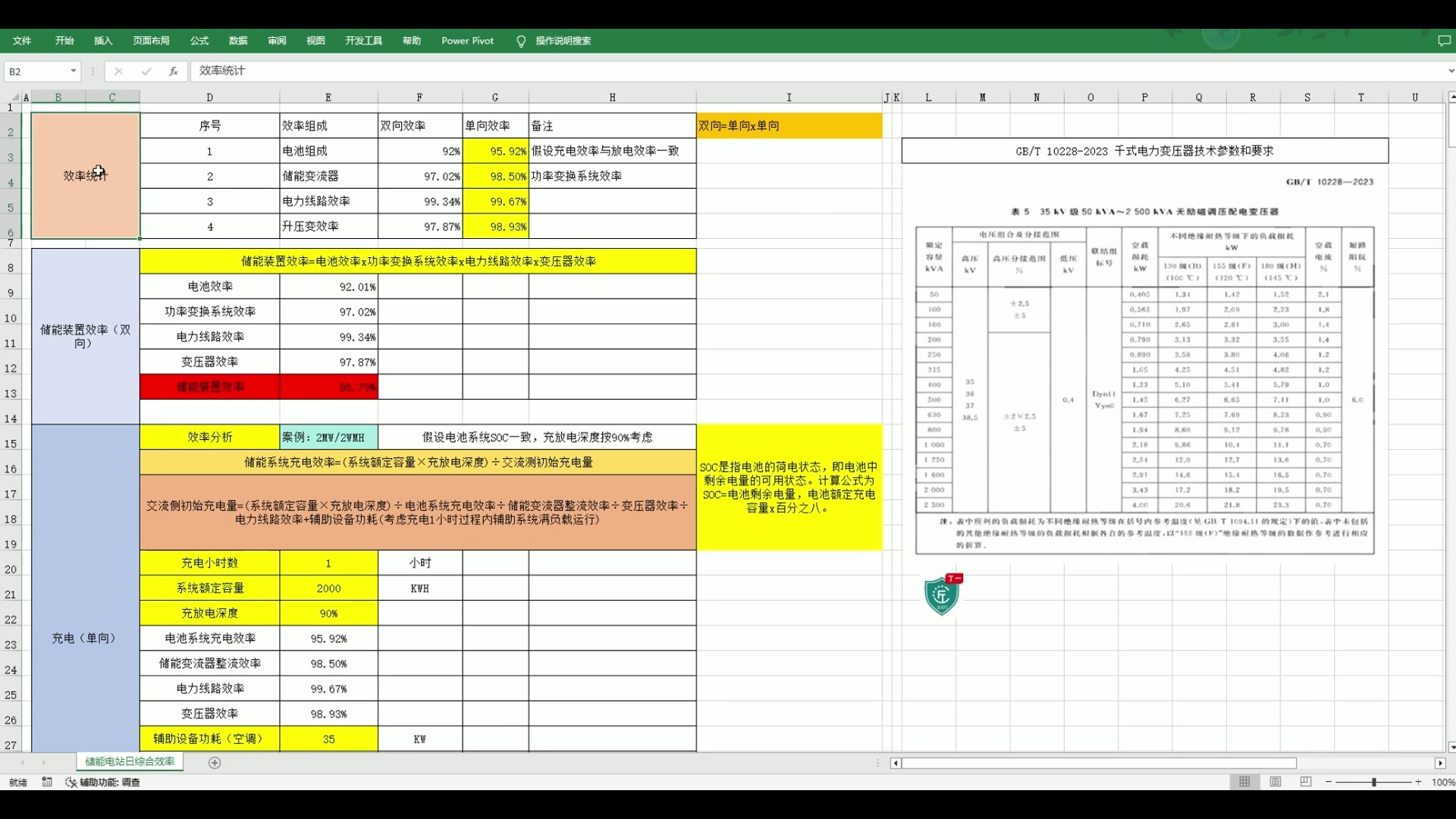Click the Insert Function fx icon
1456x819 pixels.
point(174,71)
